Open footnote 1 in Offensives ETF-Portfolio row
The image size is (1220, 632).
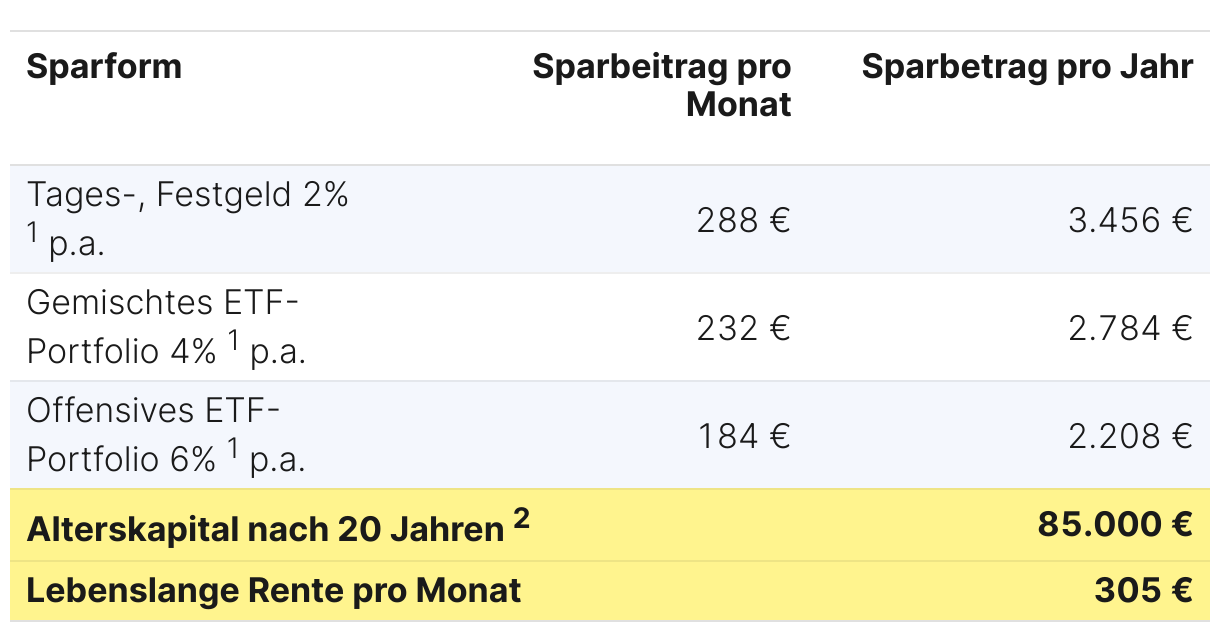[233, 449]
